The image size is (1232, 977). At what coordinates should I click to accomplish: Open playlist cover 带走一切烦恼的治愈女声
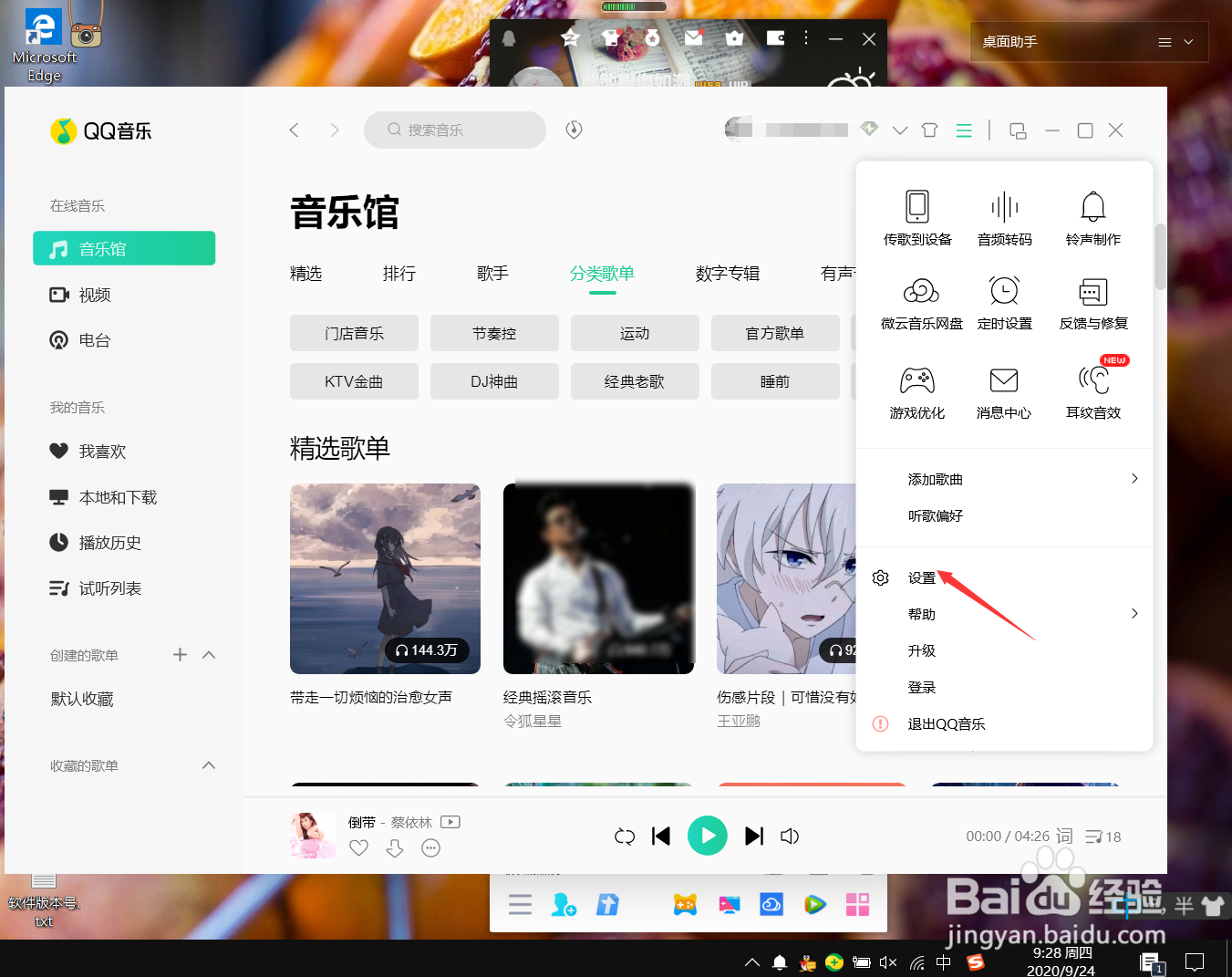385,578
